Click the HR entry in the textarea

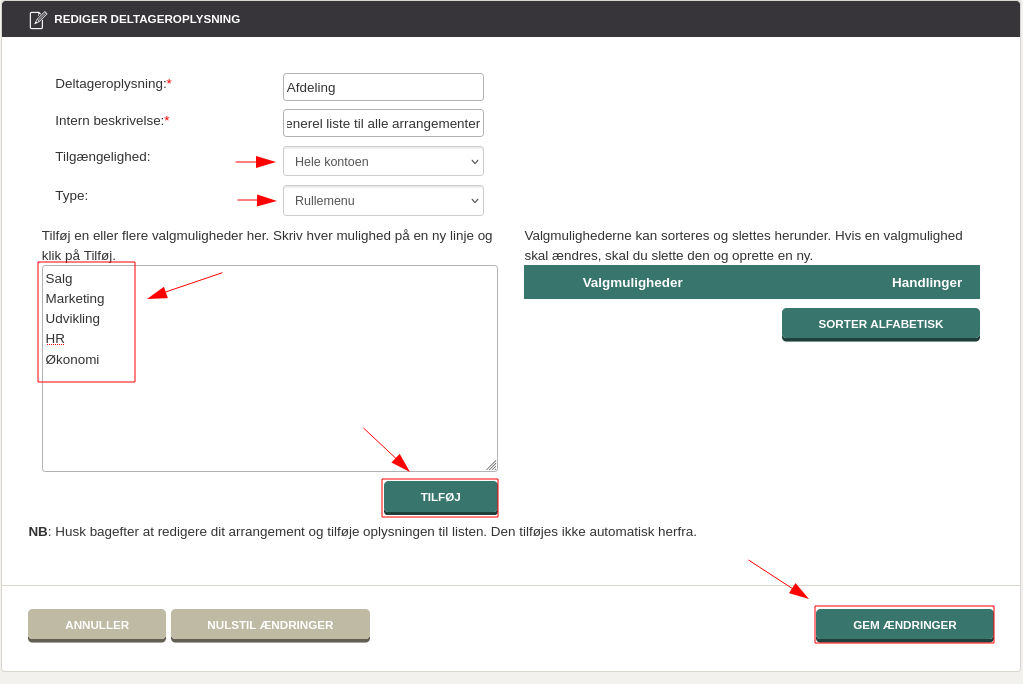click(55, 339)
